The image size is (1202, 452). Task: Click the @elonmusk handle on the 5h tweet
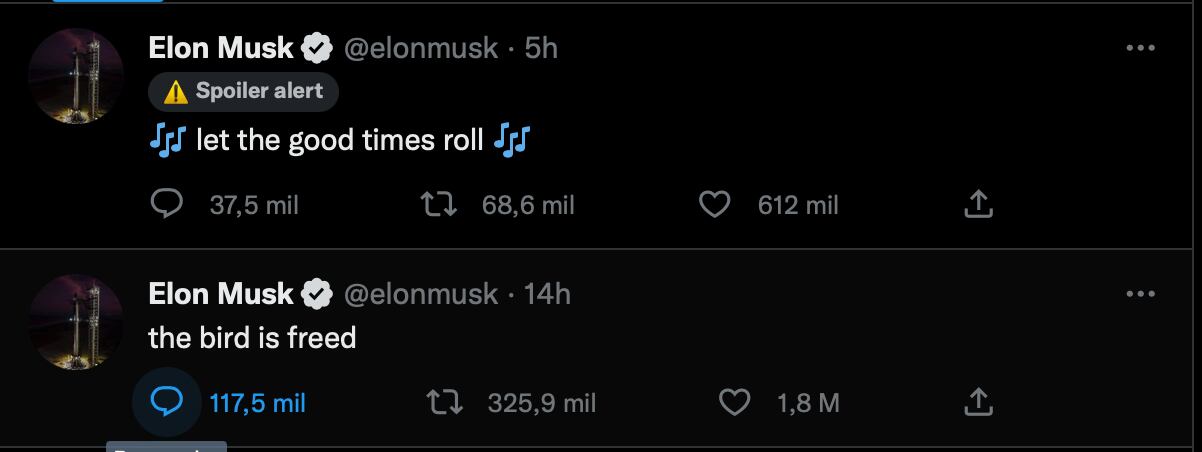pos(420,48)
